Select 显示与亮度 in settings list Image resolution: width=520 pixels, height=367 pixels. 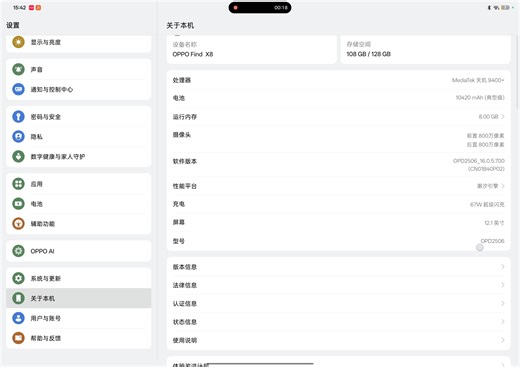pos(79,42)
